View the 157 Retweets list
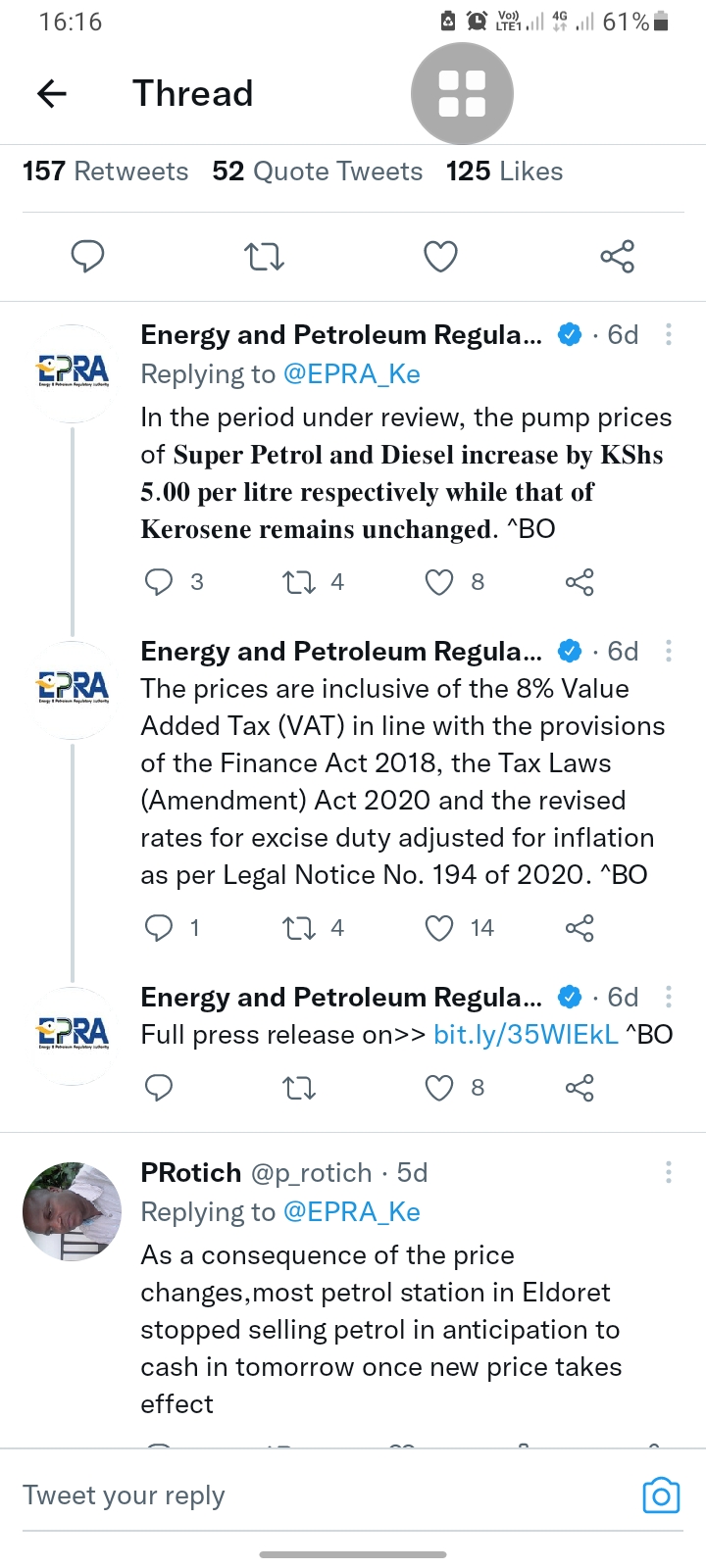The width and height of the screenshot is (706, 1568). (105, 171)
